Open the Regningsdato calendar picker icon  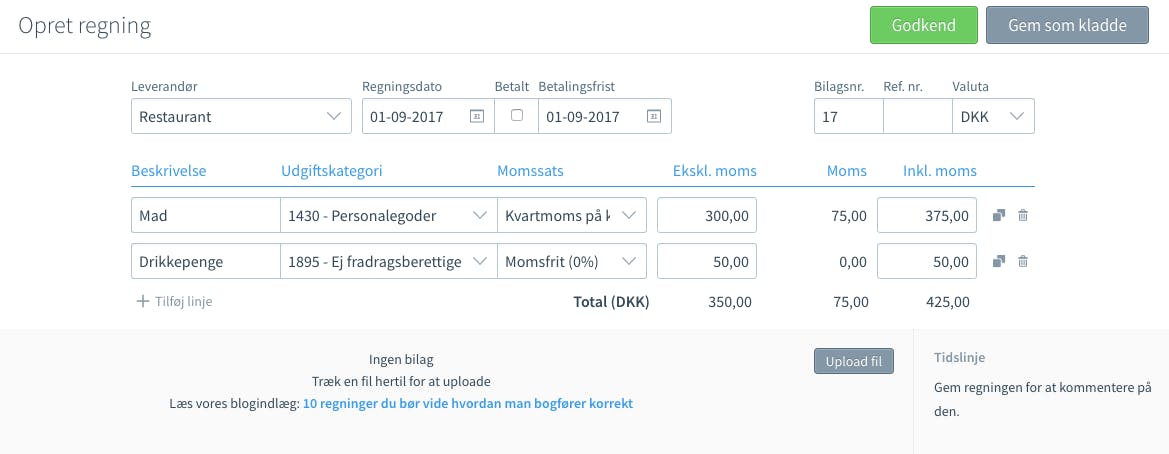(x=476, y=116)
